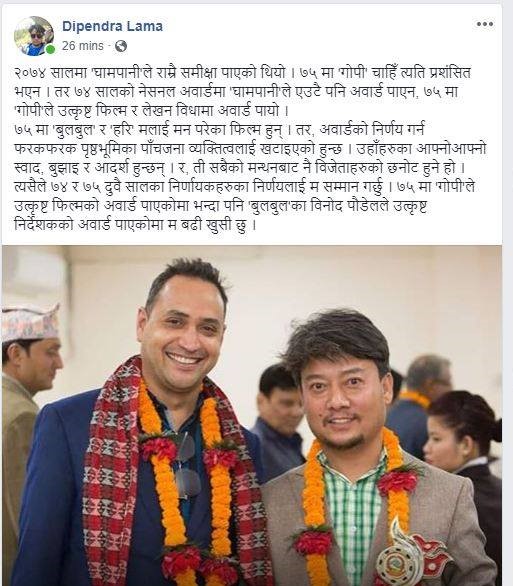Click the sunglasses hanging on the blue shirt
The height and width of the screenshot is (586, 513).
pos(185,465)
